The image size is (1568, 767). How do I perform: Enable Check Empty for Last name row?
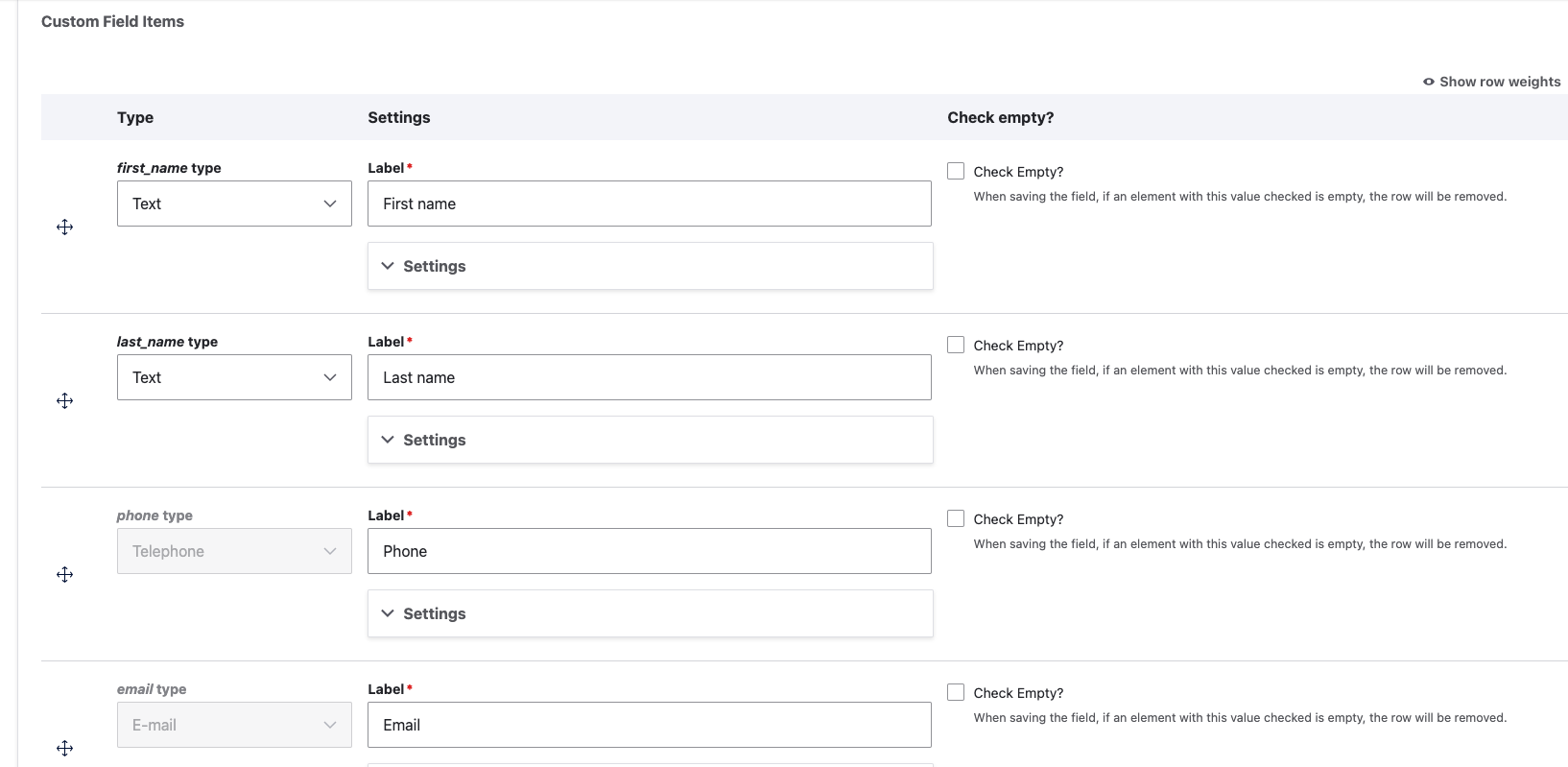pyautogui.click(x=956, y=345)
